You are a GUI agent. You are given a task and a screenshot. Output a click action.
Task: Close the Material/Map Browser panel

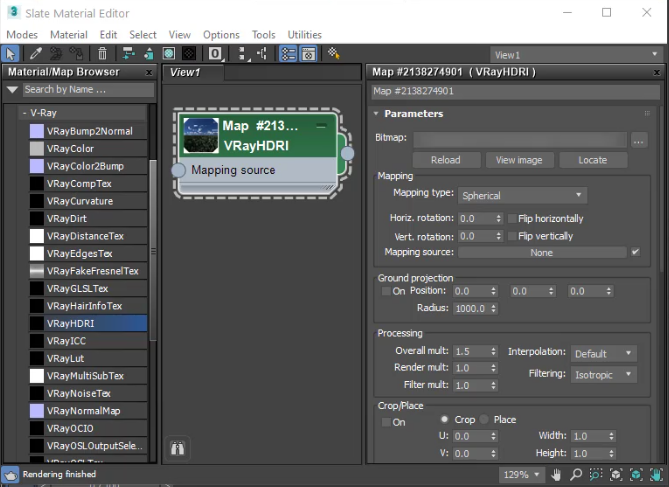(x=149, y=73)
